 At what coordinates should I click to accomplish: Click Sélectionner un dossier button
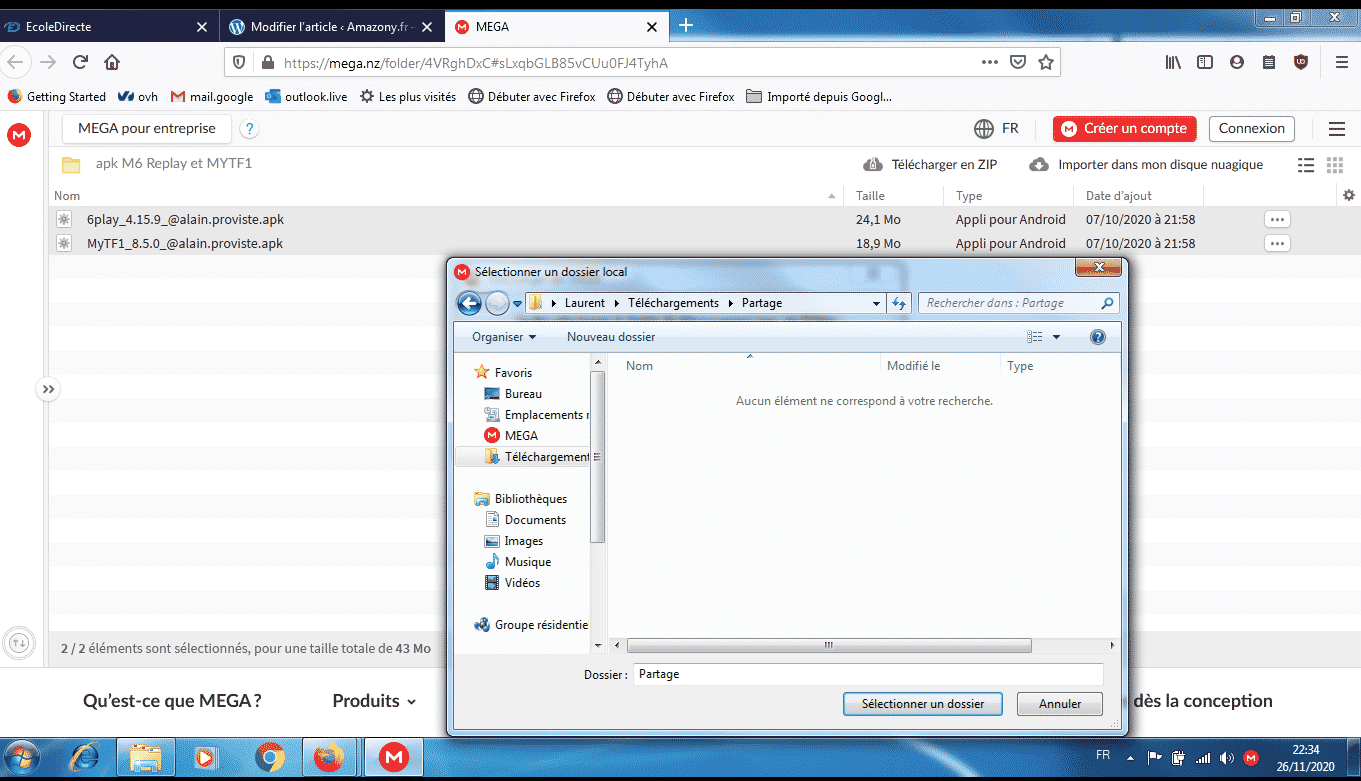[923, 704]
